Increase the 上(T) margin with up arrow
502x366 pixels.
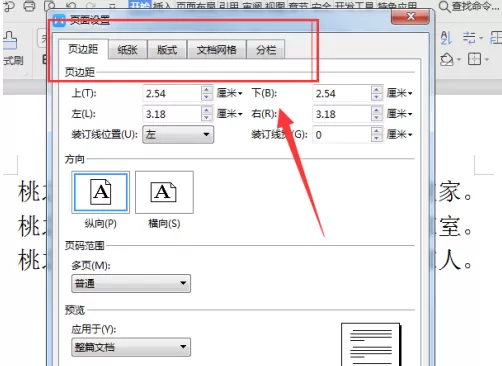pyautogui.click(x=207, y=89)
